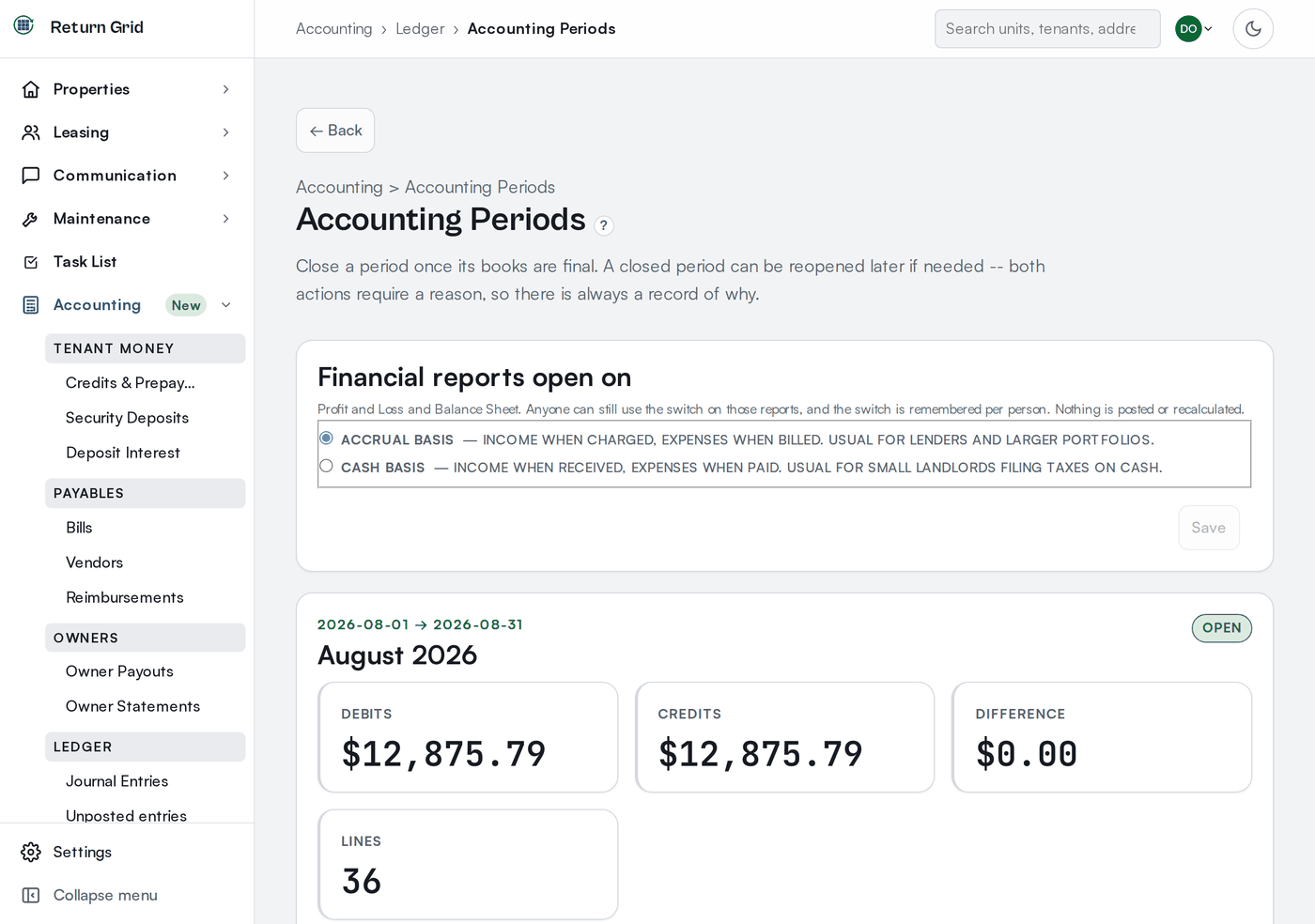
Task: Click the Owners section header
Action: [x=145, y=638]
